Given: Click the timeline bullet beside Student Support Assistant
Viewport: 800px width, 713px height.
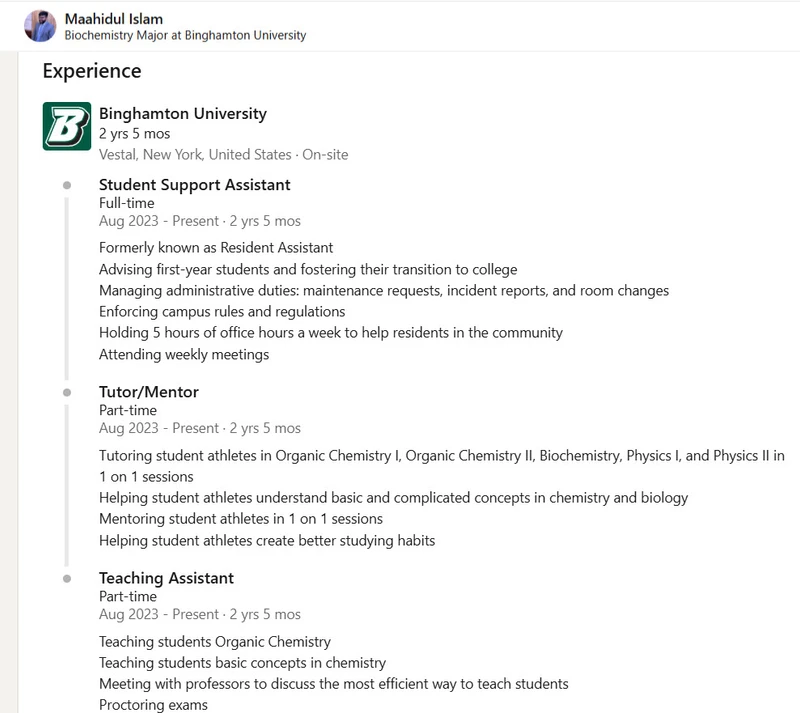Looking at the screenshot, I should pos(67,185).
